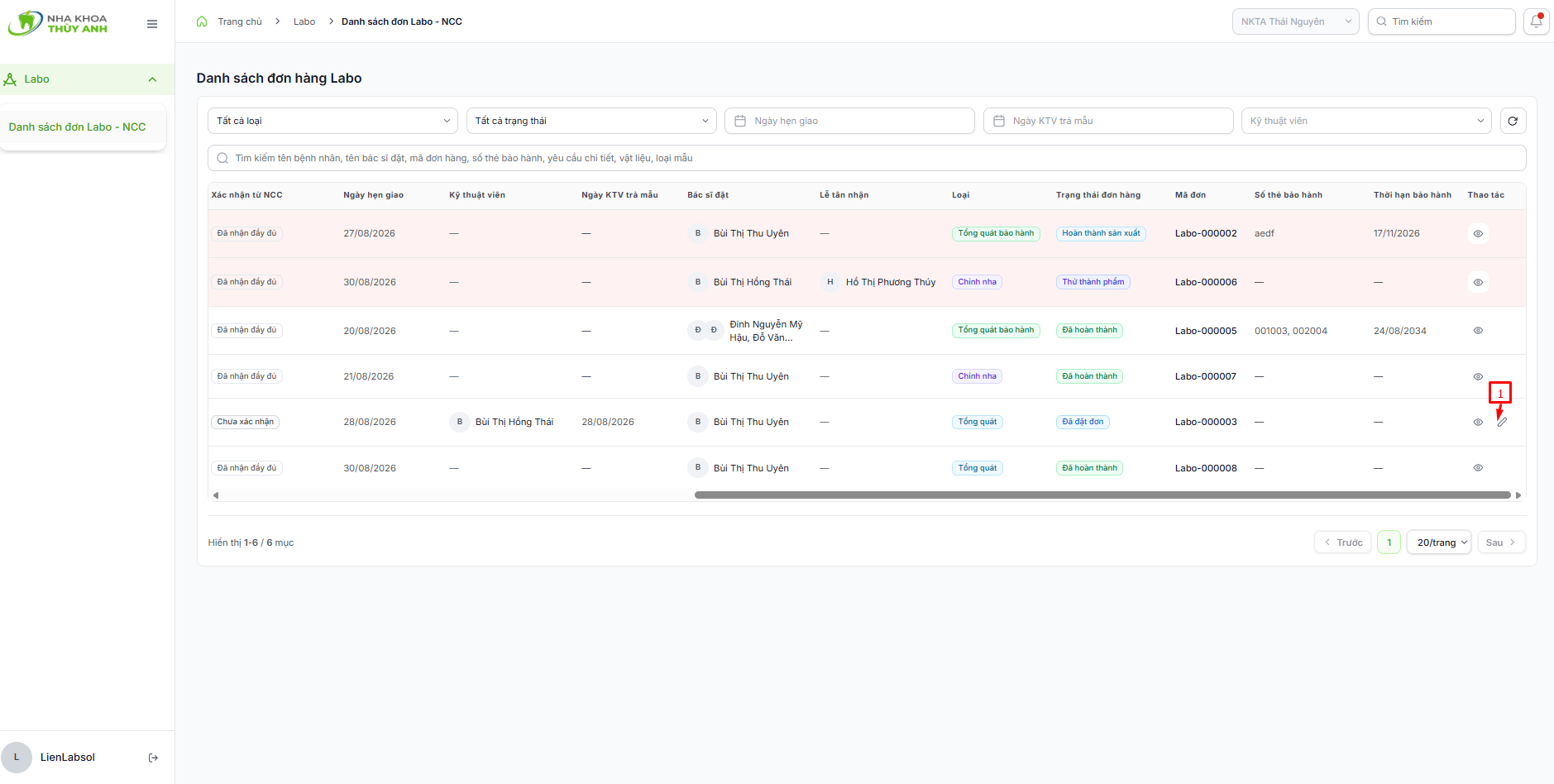The width and height of the screenshot is (1554, 784).
Task: Collapse the Labo sidebar section
Action: tap(87, 79)
